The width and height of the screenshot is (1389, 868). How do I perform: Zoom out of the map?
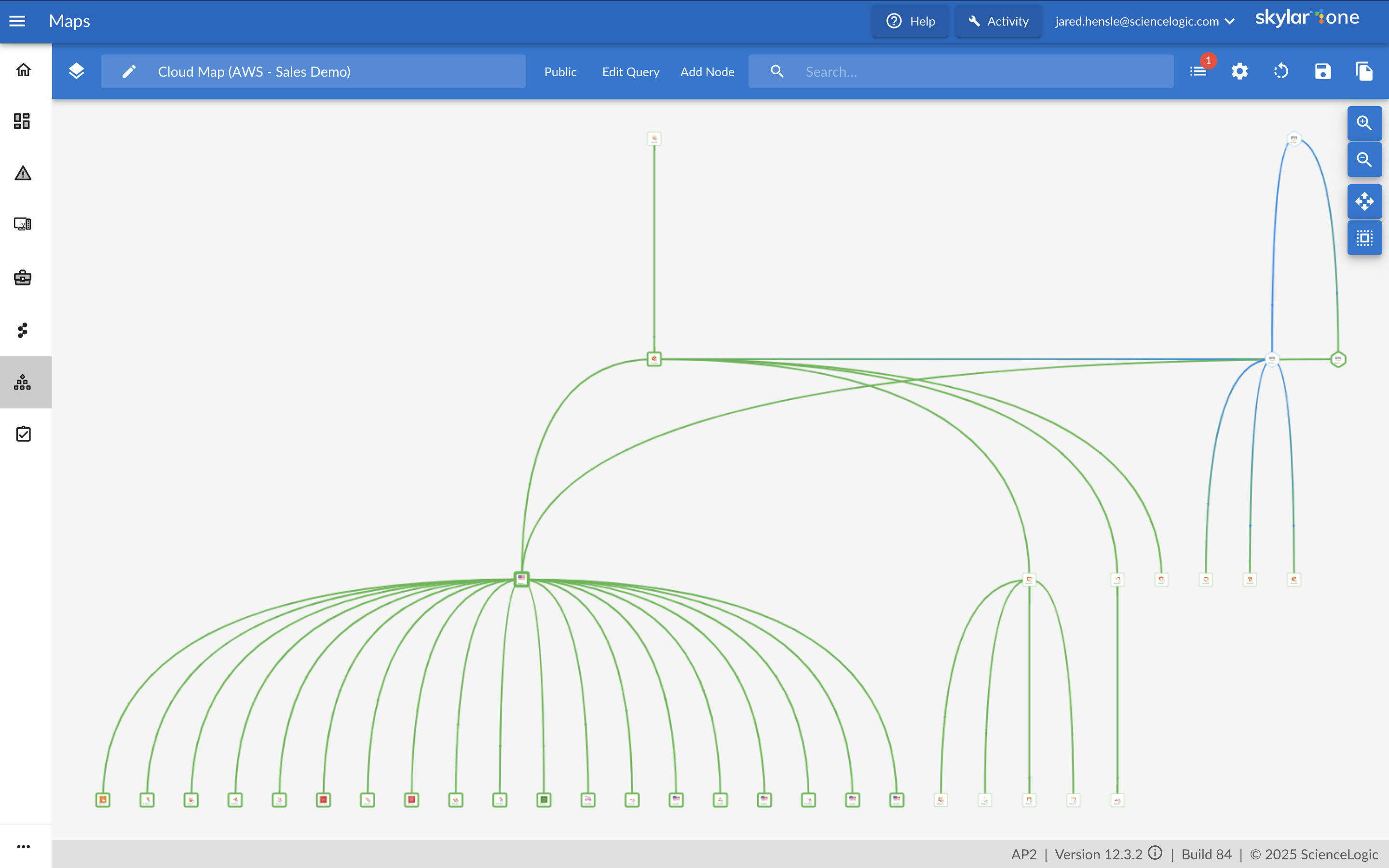[1364, 160]
